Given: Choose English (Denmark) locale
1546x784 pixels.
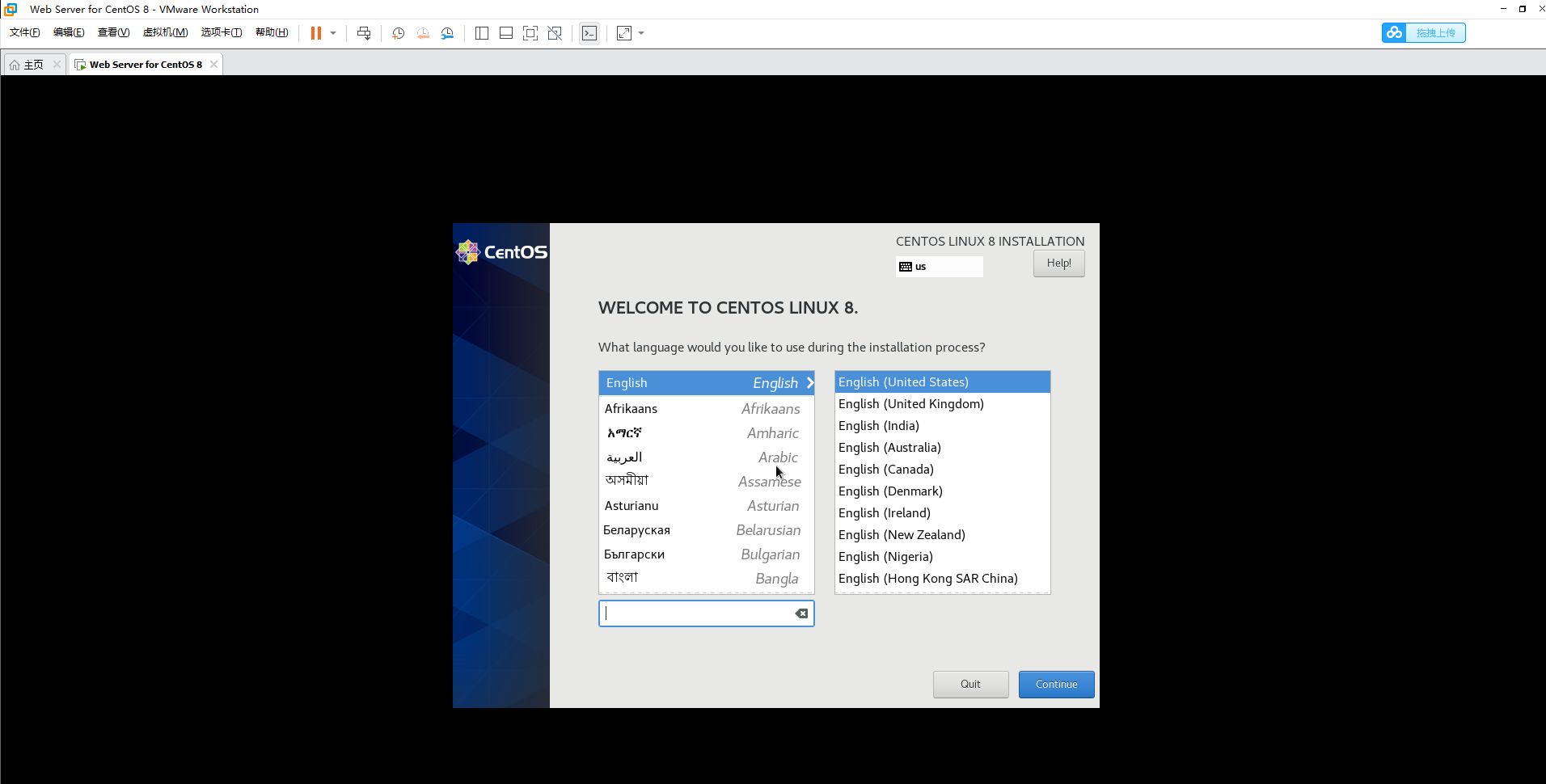Looking at the screenshot, I should 943,491.
